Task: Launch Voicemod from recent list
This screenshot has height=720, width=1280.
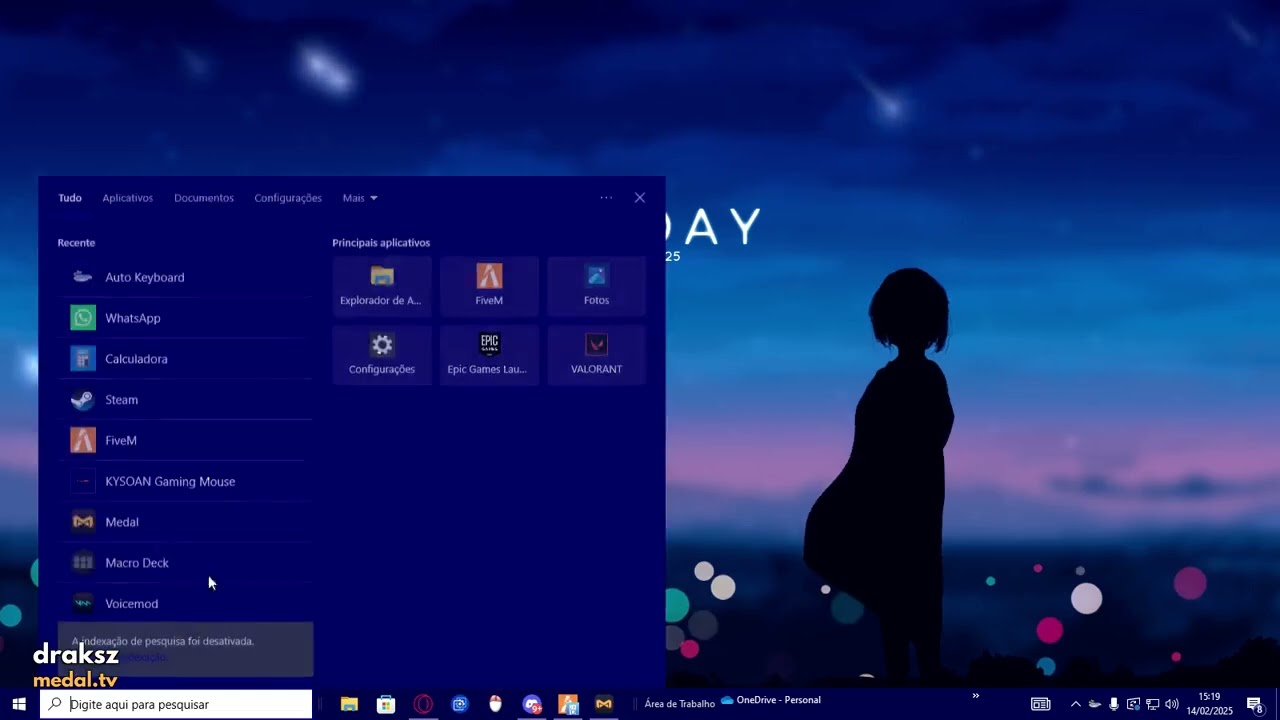Action: click(185, 604)
